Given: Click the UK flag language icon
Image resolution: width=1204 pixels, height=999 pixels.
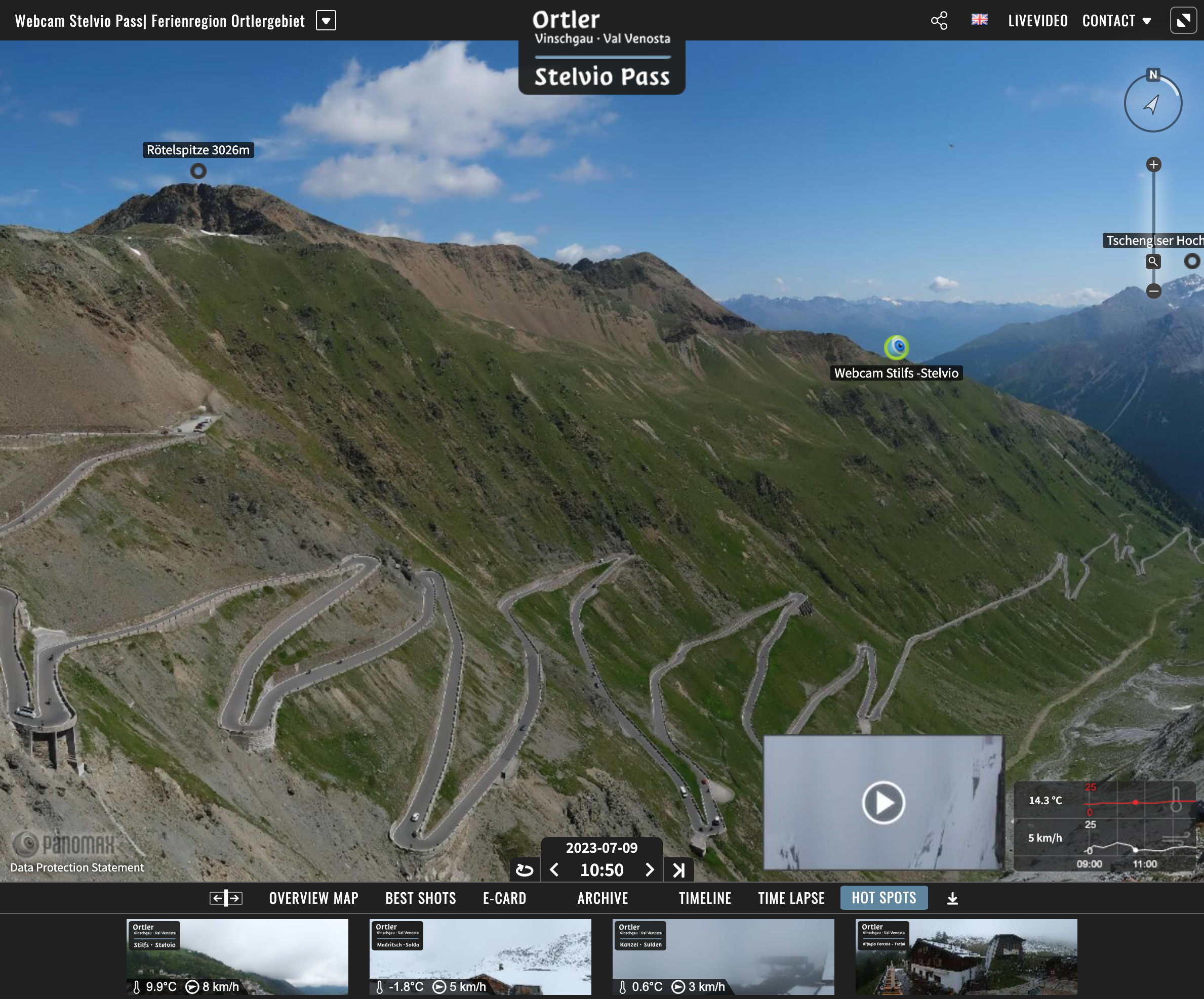Looking at the screenshot, I should [979, 20].
